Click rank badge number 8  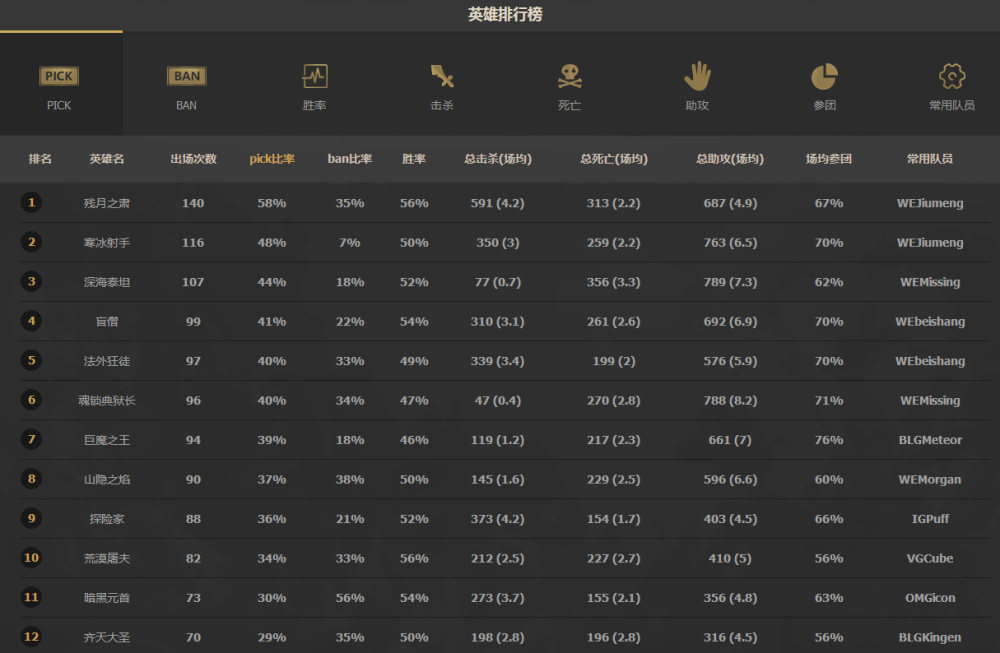[31, 479]
